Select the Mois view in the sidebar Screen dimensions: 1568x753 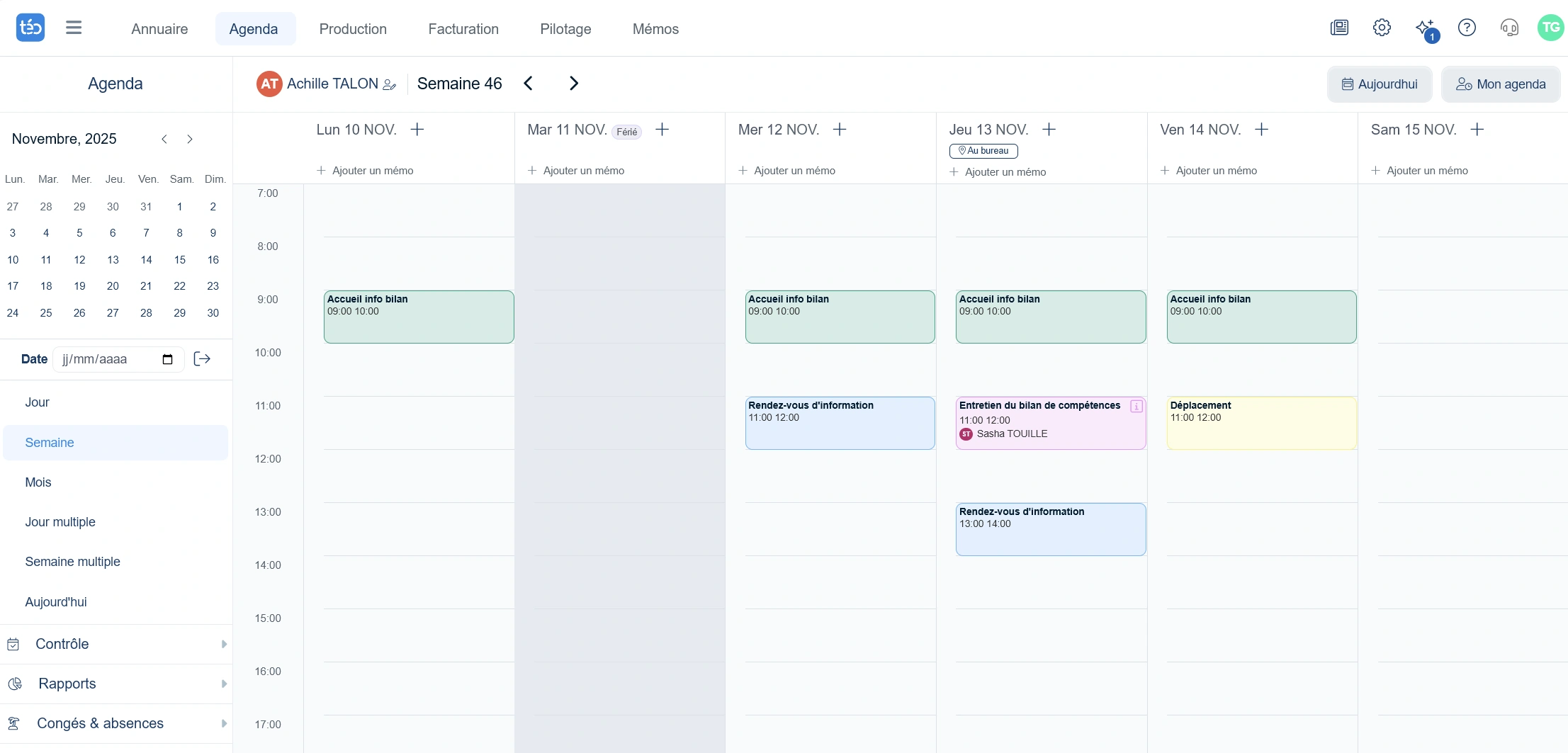(38, 482)
